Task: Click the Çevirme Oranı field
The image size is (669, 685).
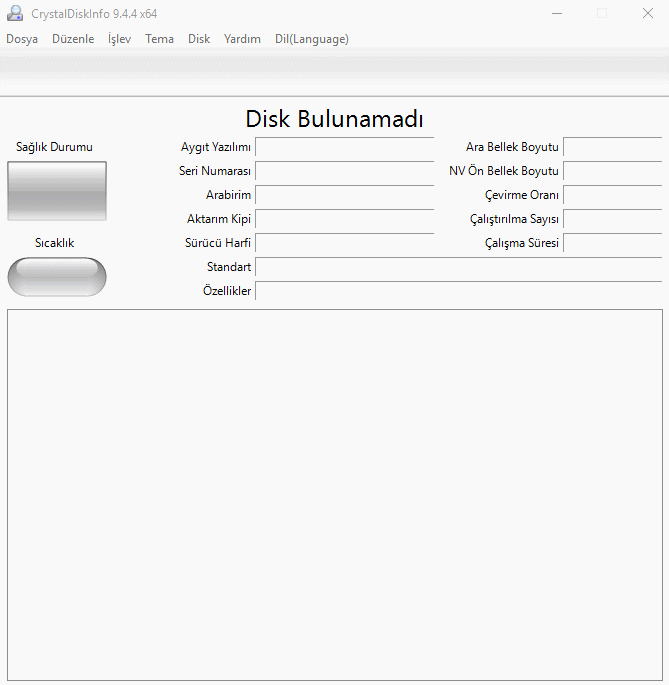Action: (613, 195)
